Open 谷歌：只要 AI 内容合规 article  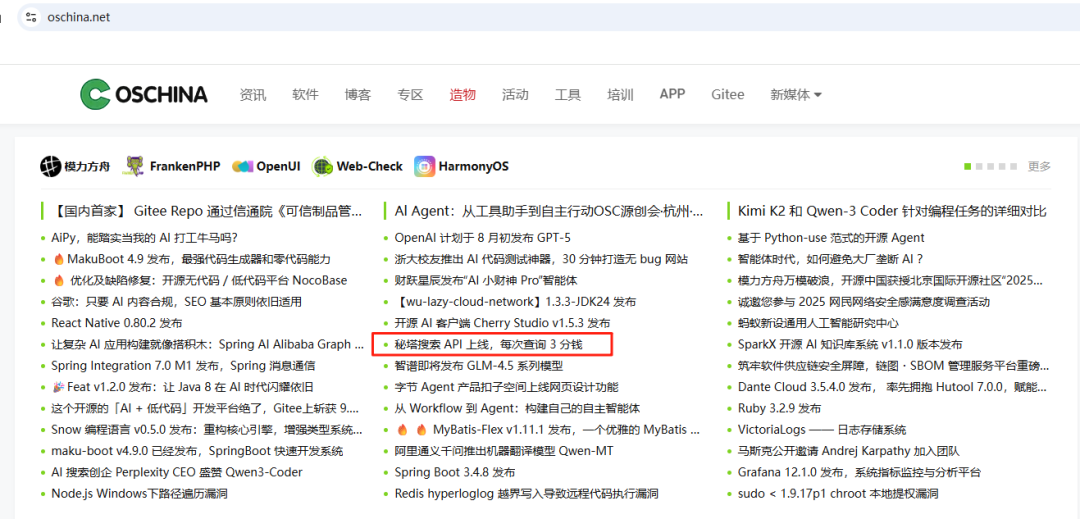tap(176, 302)
